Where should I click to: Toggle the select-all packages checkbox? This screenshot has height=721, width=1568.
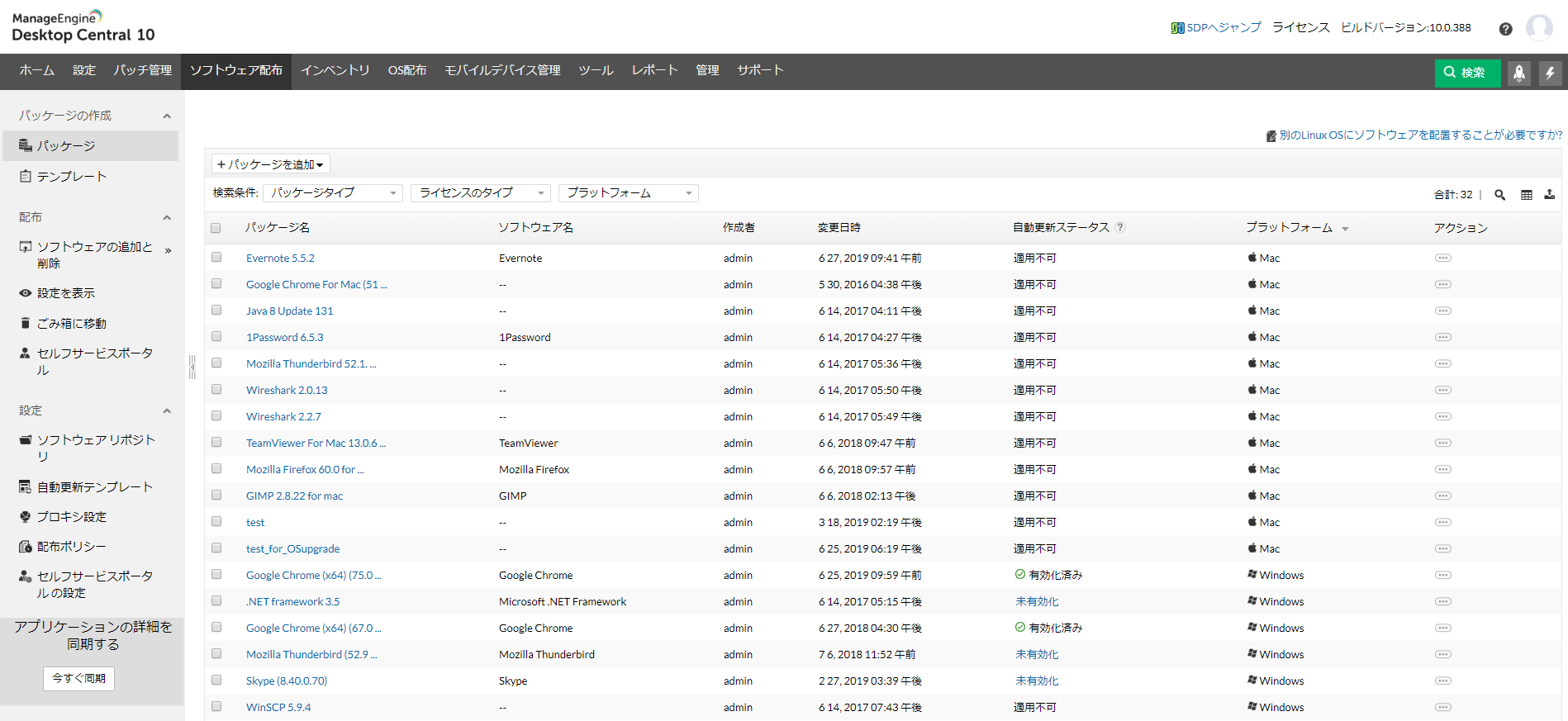(x=216, y=228)
